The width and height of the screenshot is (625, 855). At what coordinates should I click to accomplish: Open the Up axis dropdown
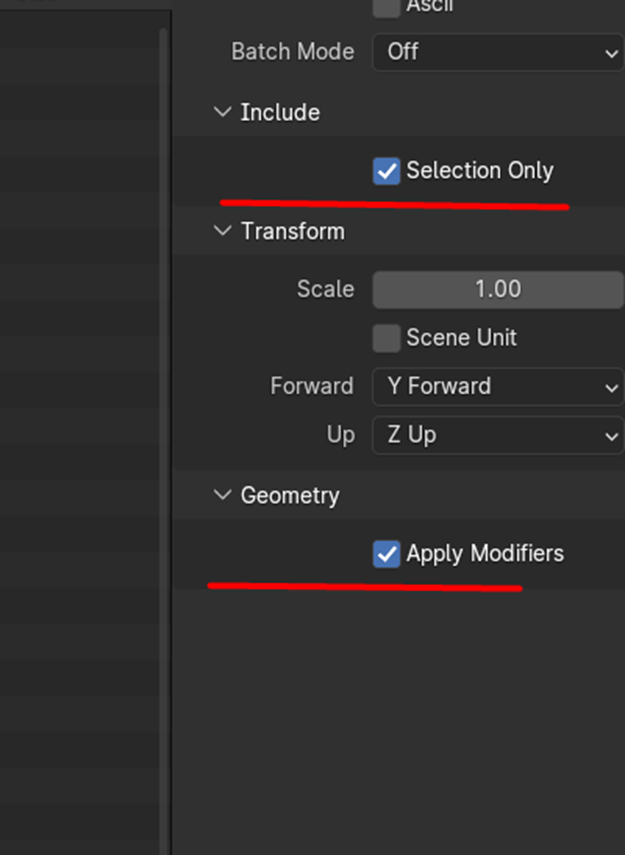pos(497,436)
